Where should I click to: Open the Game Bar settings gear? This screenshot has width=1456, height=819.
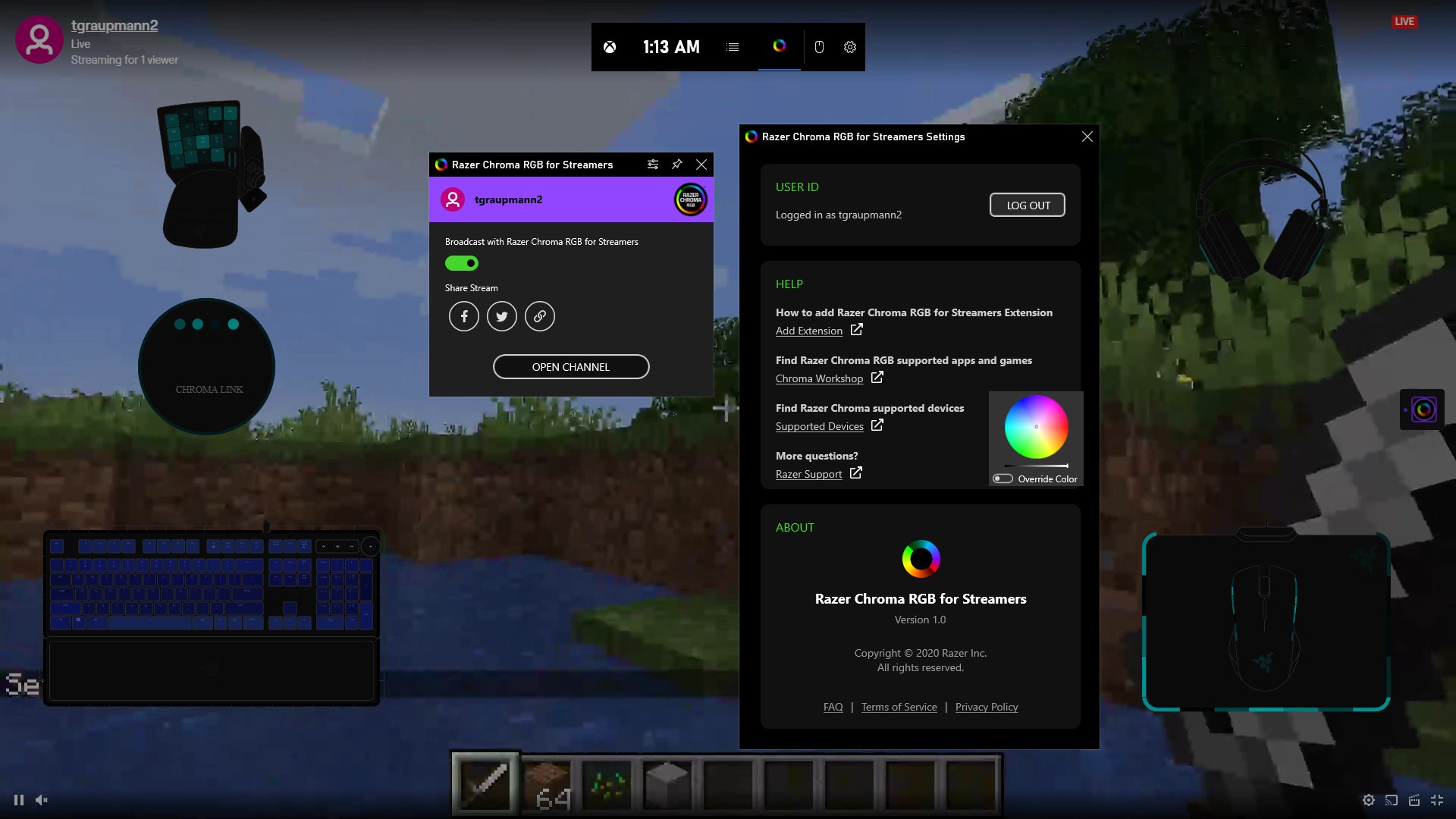point(849,47)
